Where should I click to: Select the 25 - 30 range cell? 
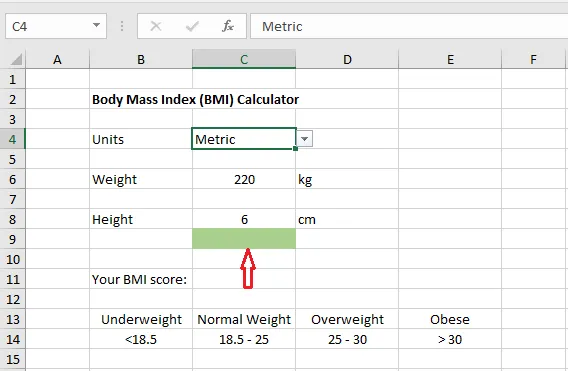click(x=347, y=339)
